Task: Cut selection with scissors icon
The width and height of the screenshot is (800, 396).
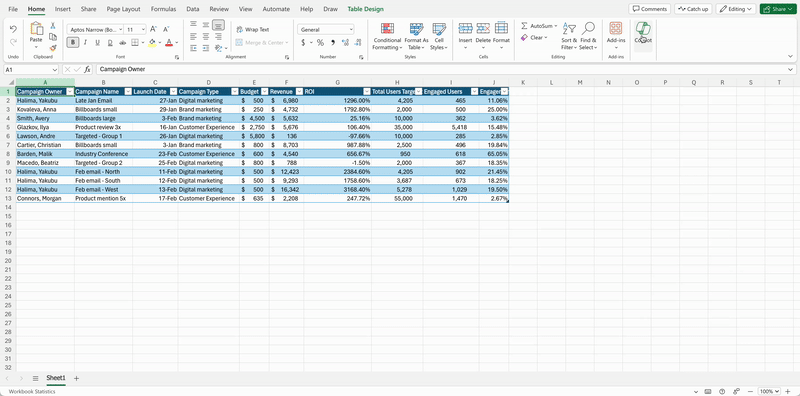Action: point(53,26)
